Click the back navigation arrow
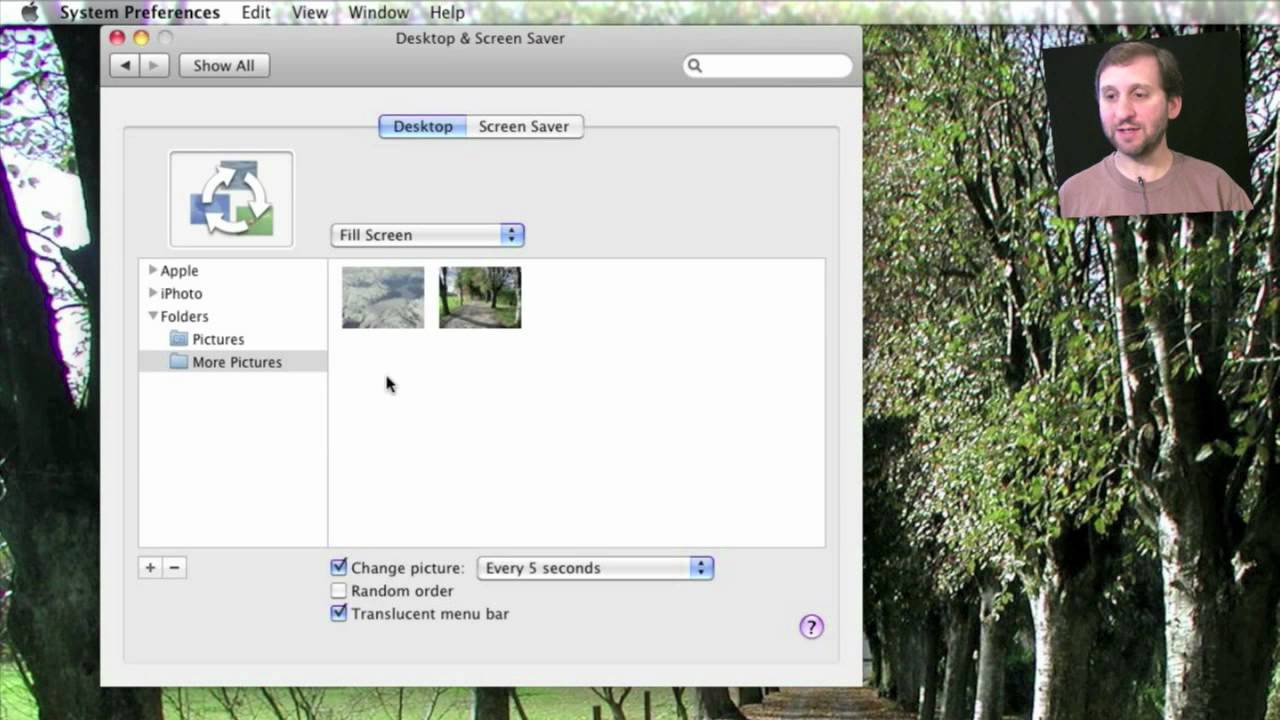Screen dimensions: 1280x720 click(x=124, y=65)
